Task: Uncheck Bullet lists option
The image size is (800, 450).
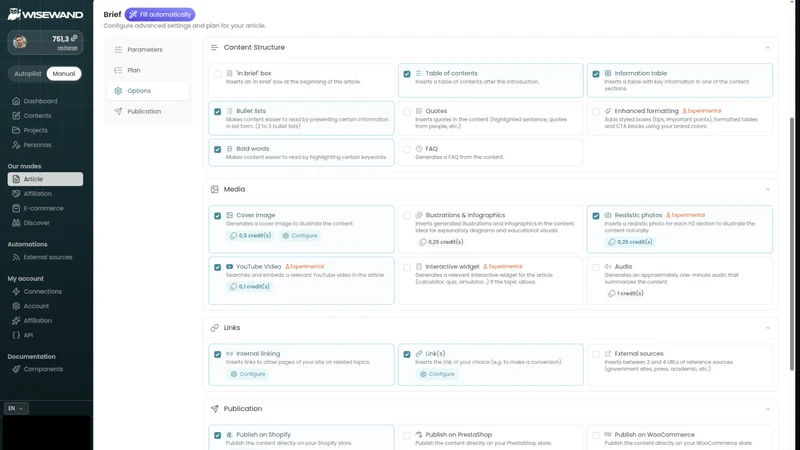Action: (x=218, y=112)
